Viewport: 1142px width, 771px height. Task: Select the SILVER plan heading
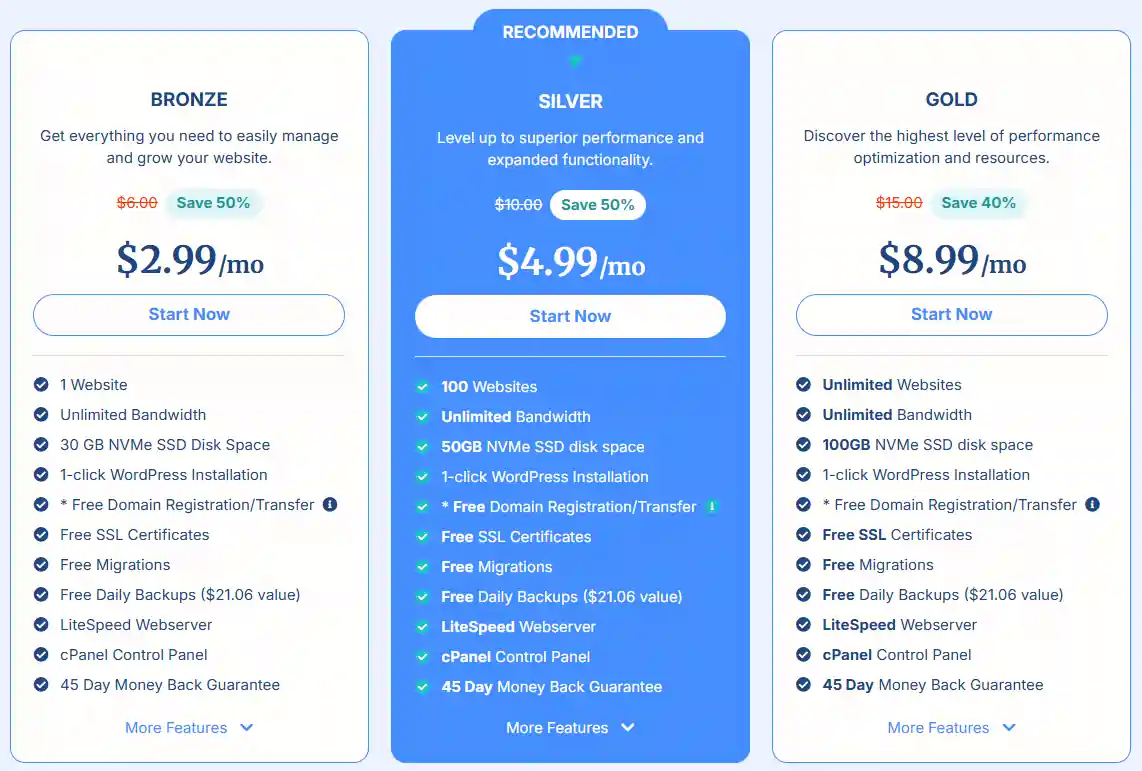pos(570,101)
